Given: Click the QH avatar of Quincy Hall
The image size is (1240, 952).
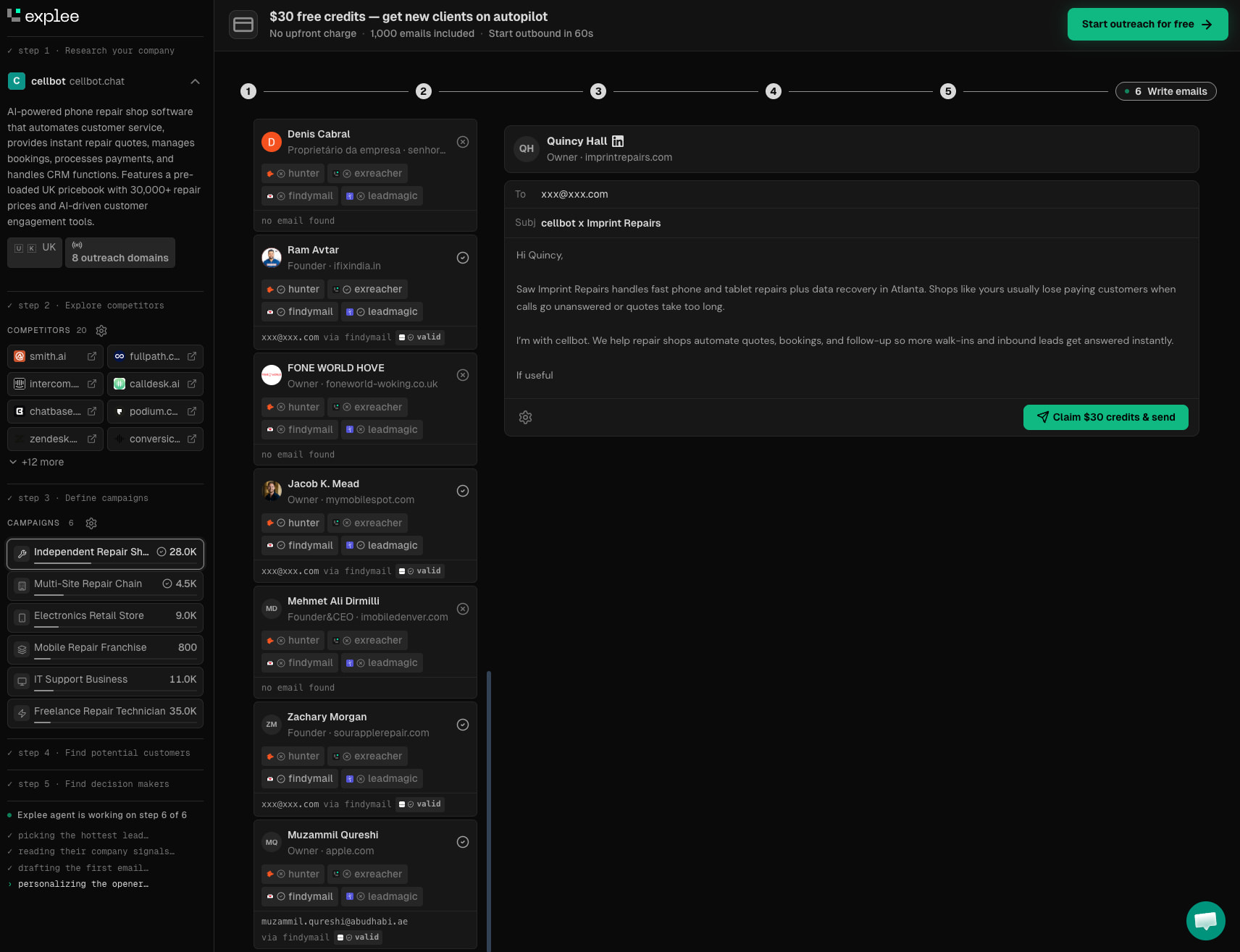Looking at the screenshot, I should pyautogui.click(x=527, y=148).
